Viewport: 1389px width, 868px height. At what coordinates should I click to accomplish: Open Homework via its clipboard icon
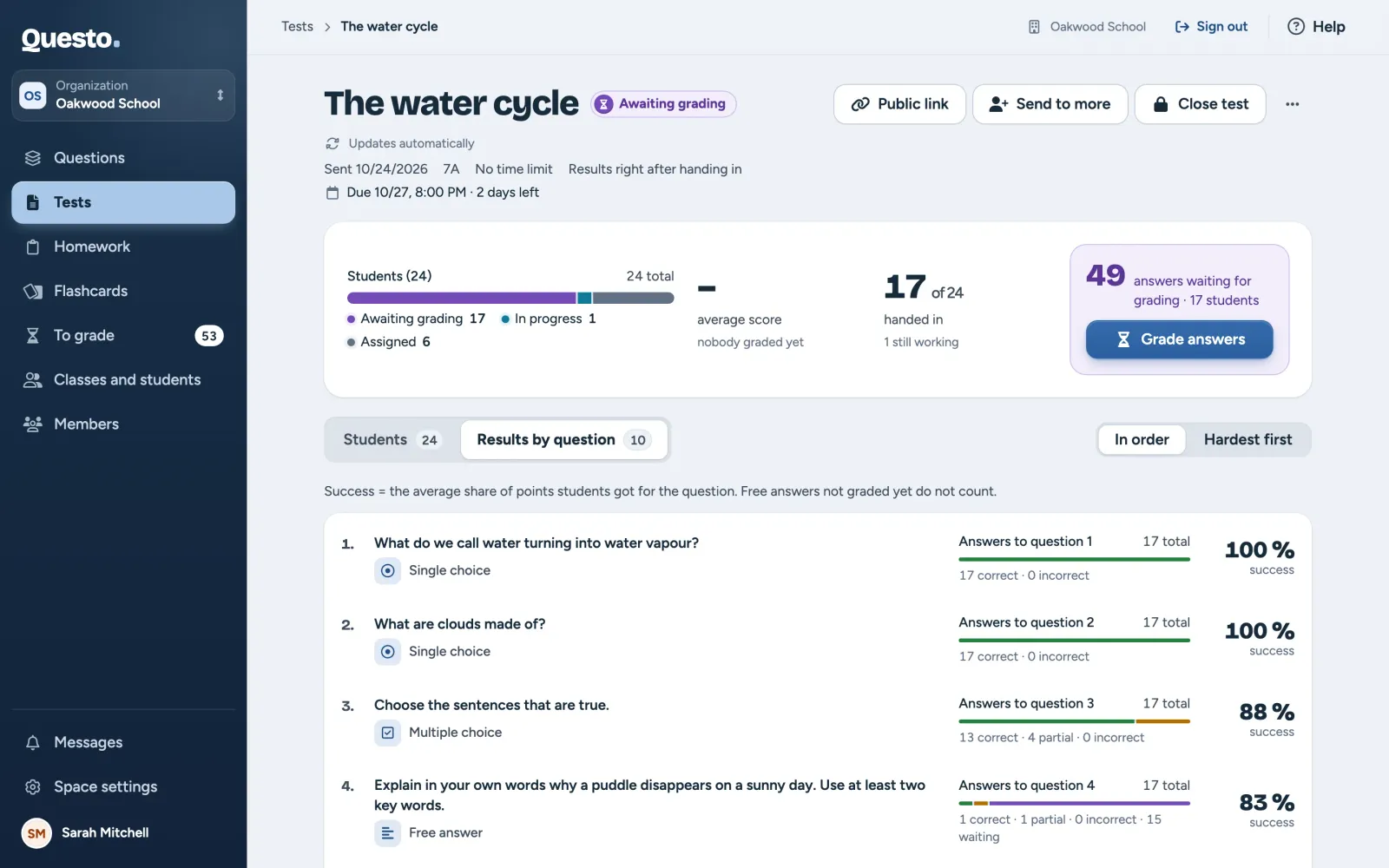[x=33, y=247]
